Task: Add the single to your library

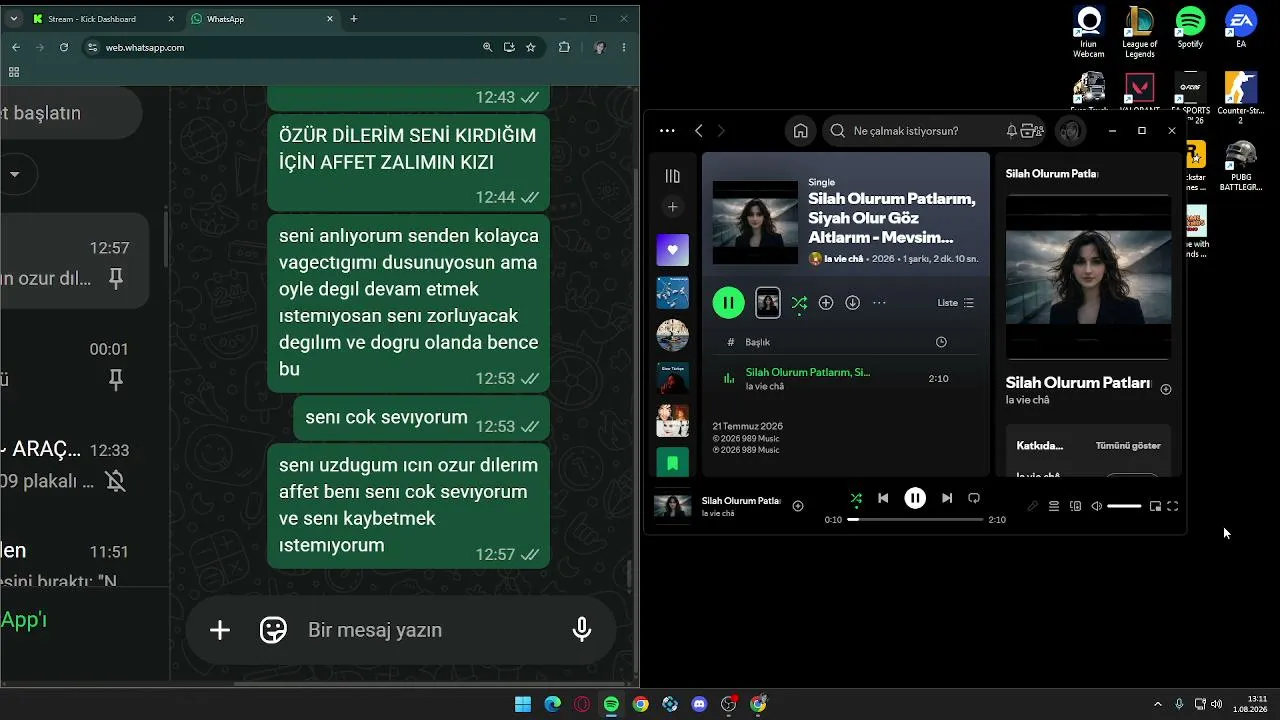Action: pos(826,303)
